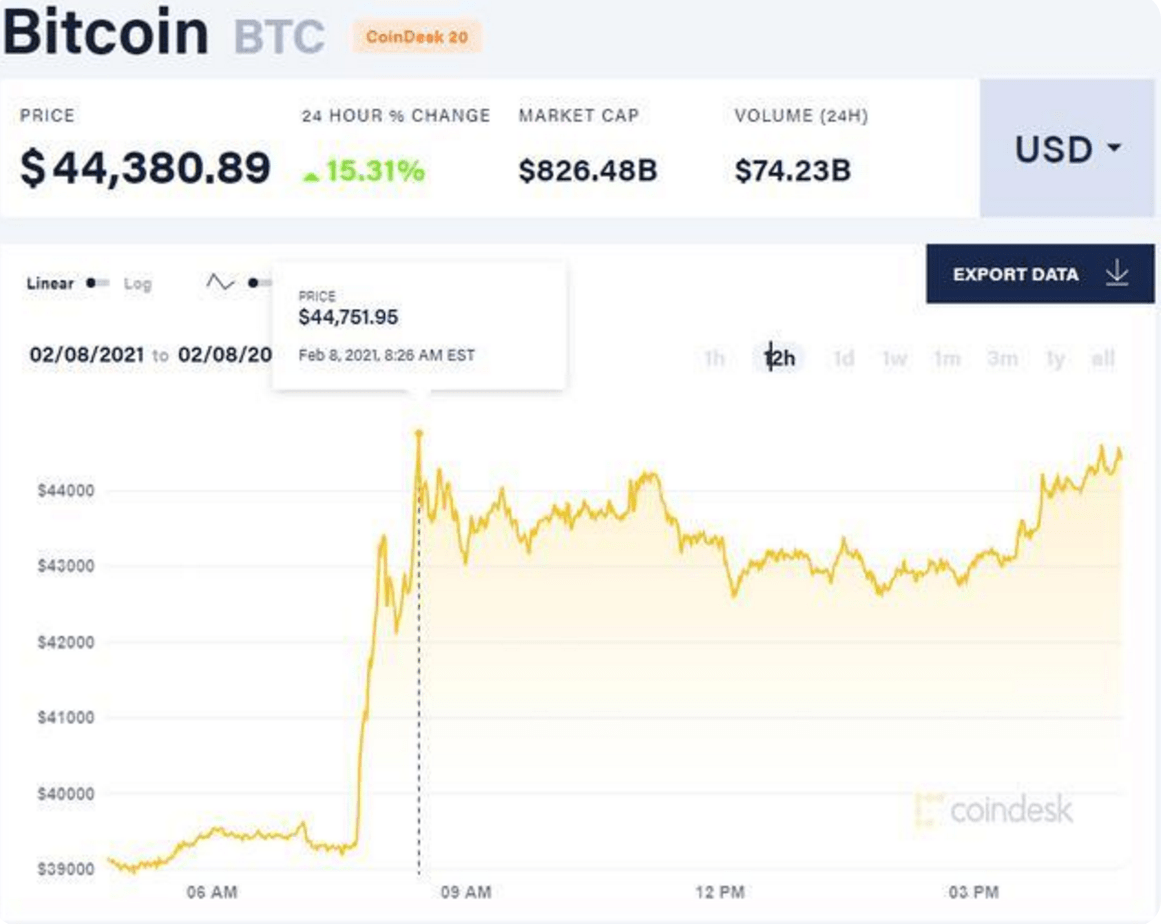The height and width of the screenshot is (924, 1163).
Task: Select the 12h time range tab
Action: (780, 359)
